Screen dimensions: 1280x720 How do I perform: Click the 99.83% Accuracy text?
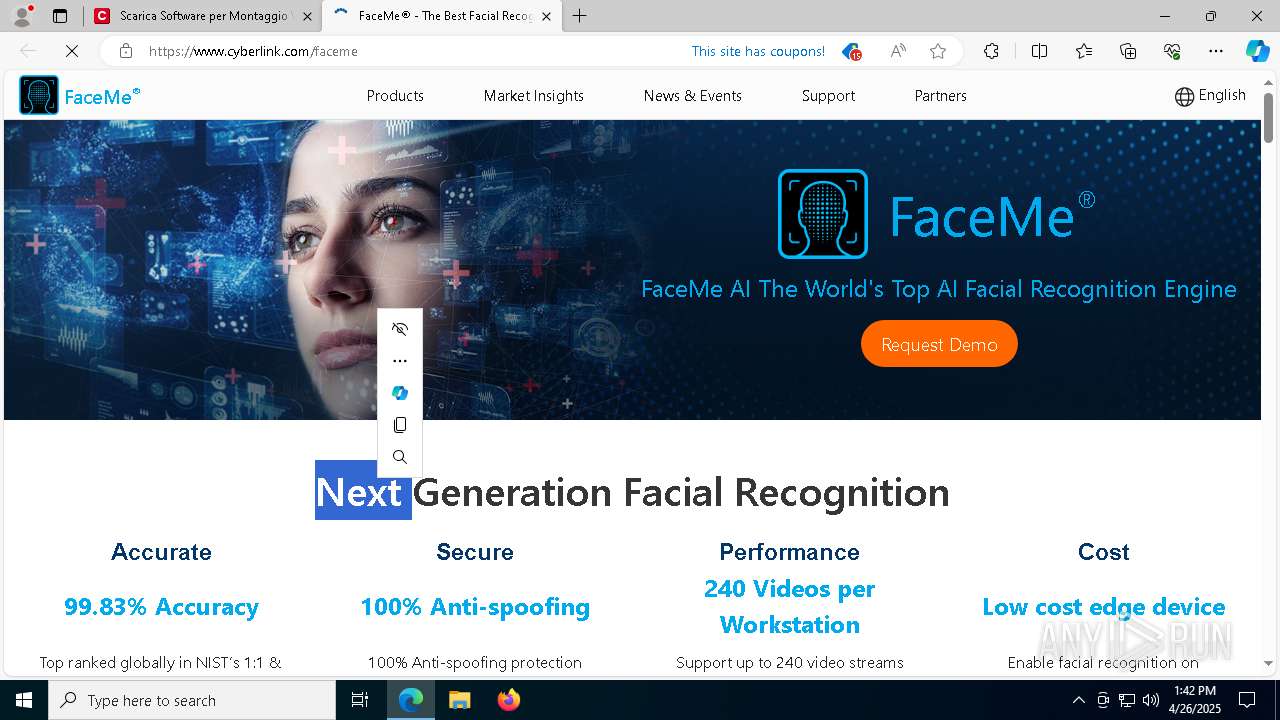[161, 607]
